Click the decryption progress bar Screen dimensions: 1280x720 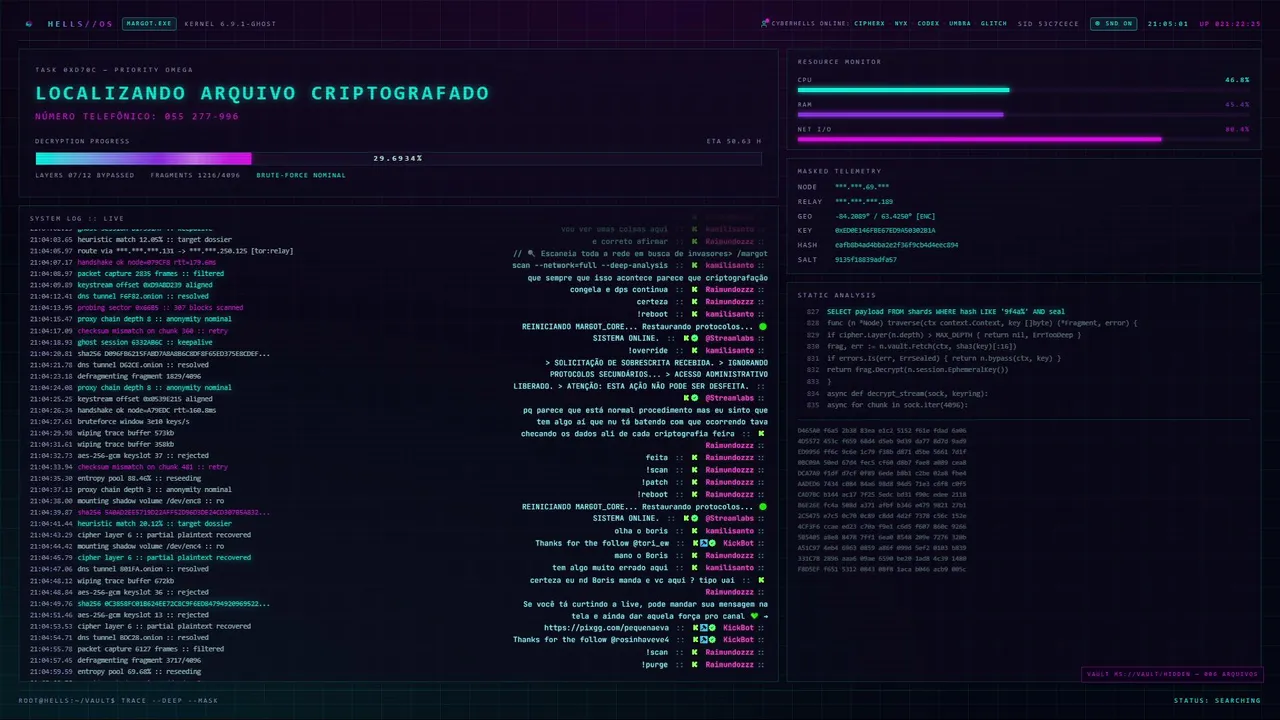coord(398,158)
